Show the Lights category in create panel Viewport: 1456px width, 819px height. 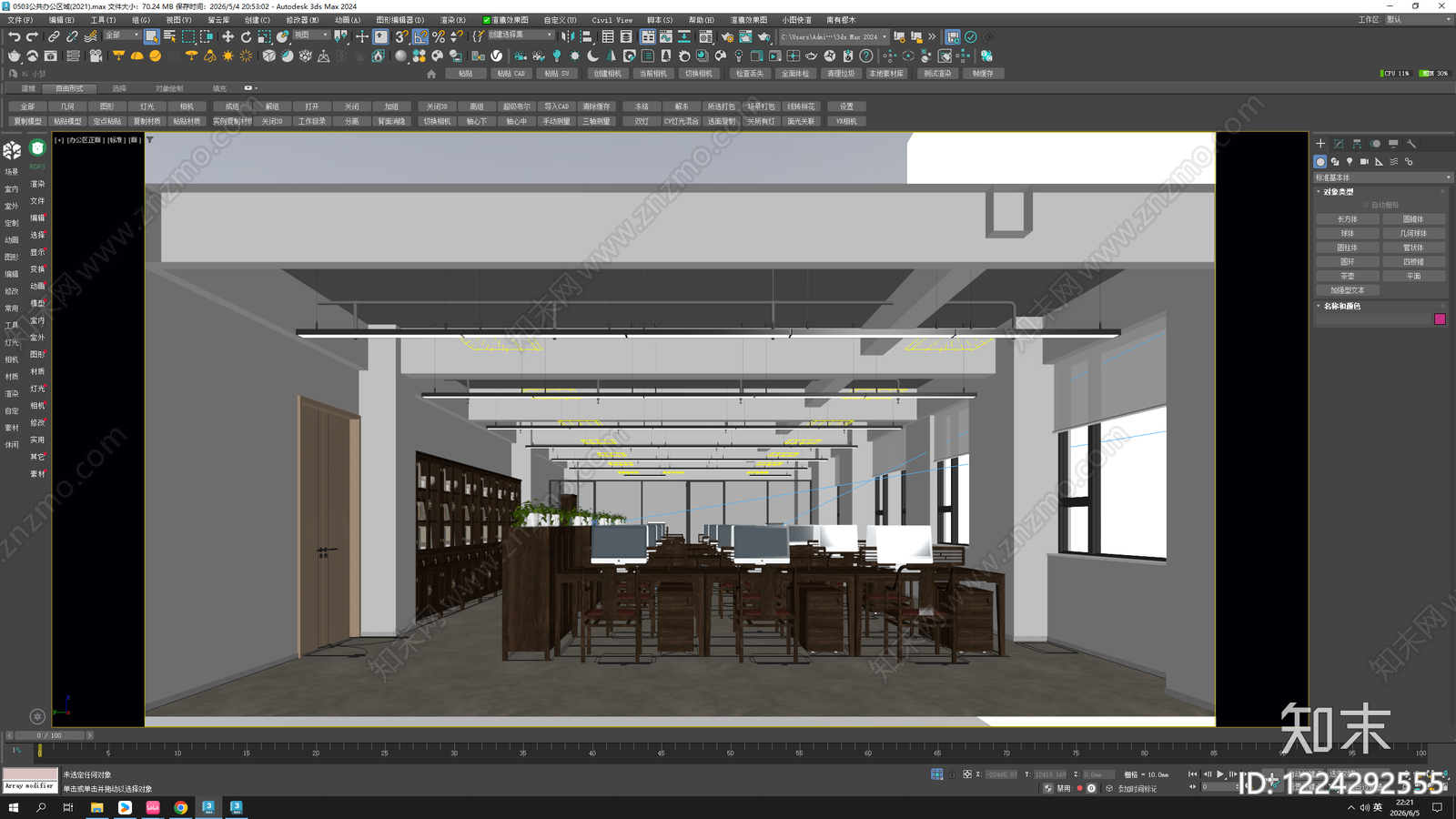point(1350,162)
